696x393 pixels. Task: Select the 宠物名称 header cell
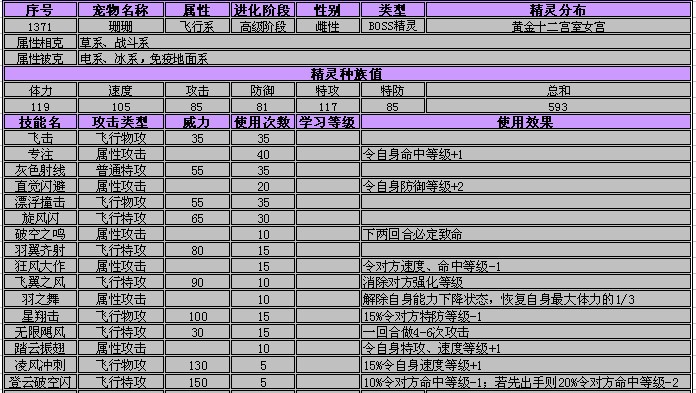pyautogui.click(x=121, y=10)
